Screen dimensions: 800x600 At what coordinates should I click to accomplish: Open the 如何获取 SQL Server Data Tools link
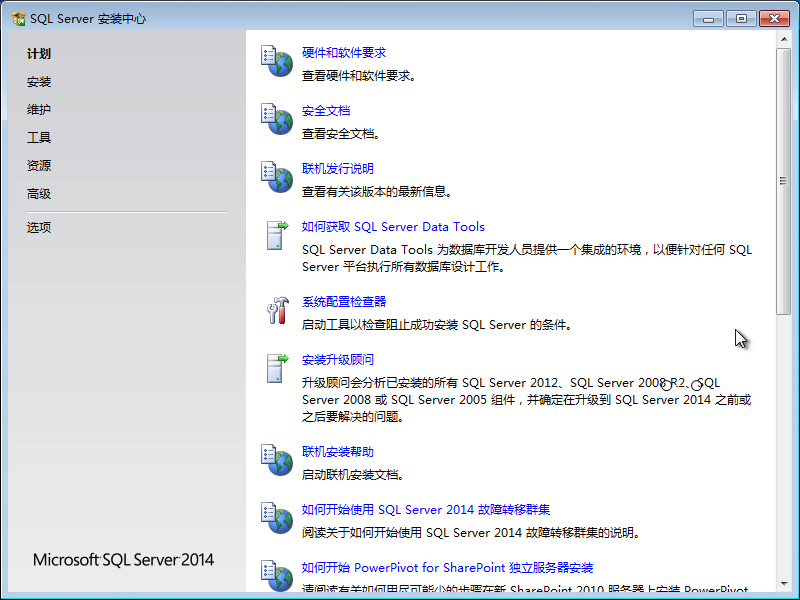[393, 227]
